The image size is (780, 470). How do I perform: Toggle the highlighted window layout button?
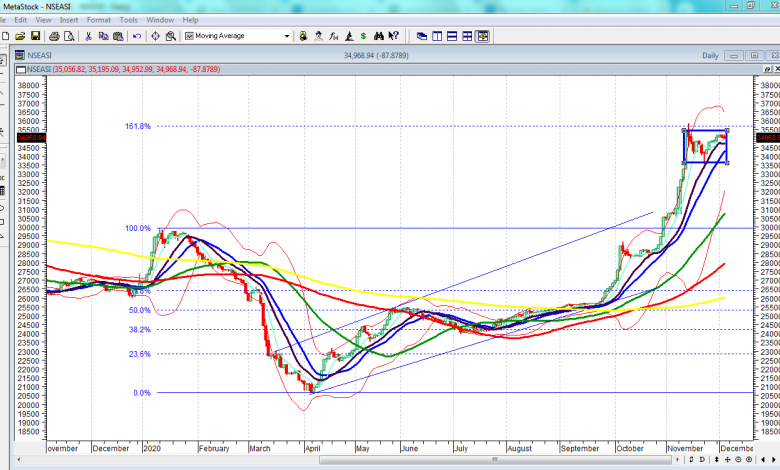(483, 36)
